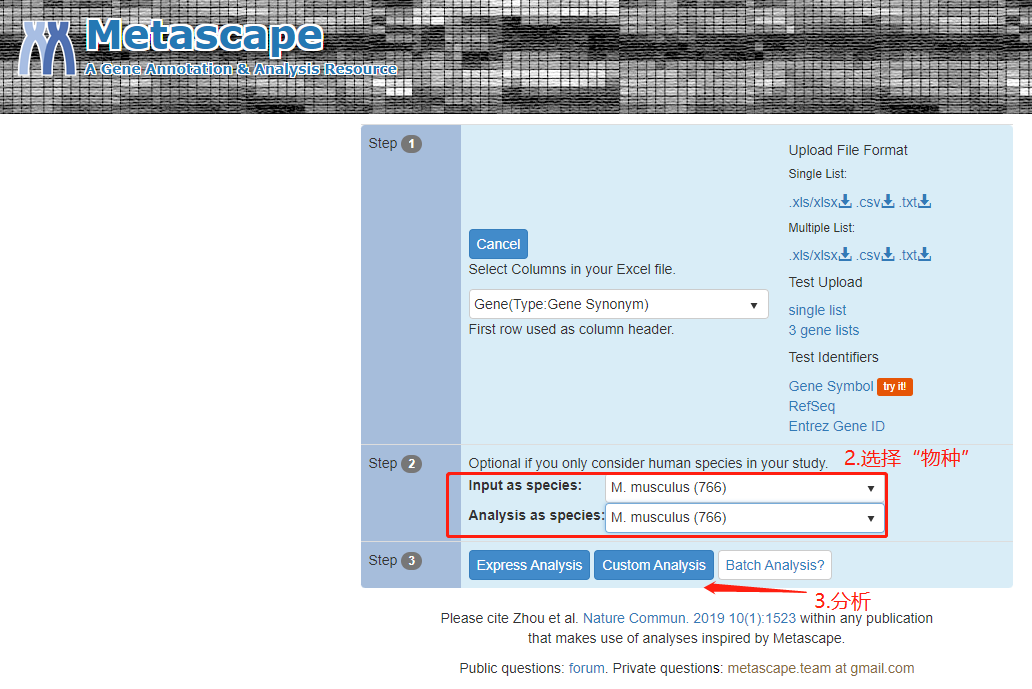Start Express Analysis
Viewport: 1032px width, 689px height.
(x=529, y=565)
